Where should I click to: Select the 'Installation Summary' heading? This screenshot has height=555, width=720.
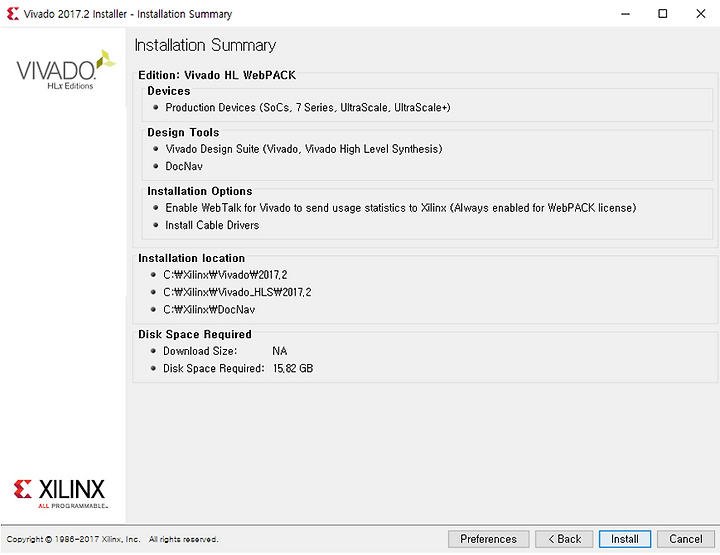205,45
